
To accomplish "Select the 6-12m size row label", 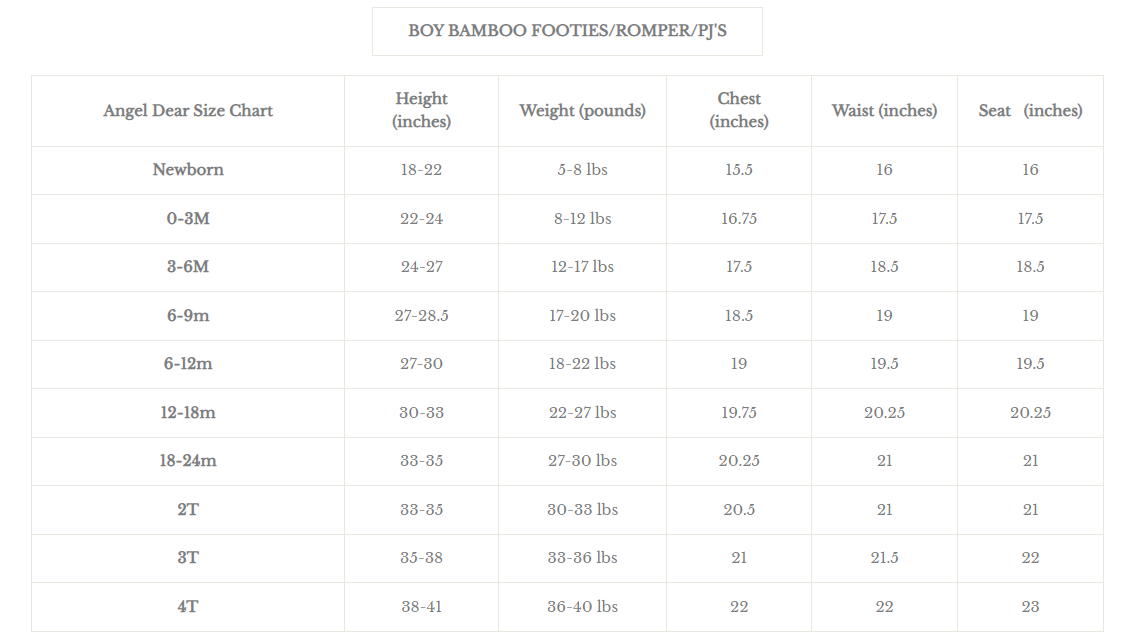I will click(188, 364).
